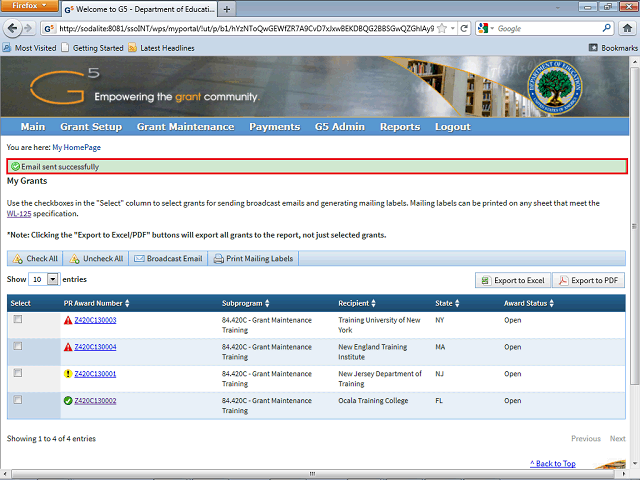This screenshot has height=480, width=640.
Task: Open grant link Z420C130002
Action: [x=95, y=401]
